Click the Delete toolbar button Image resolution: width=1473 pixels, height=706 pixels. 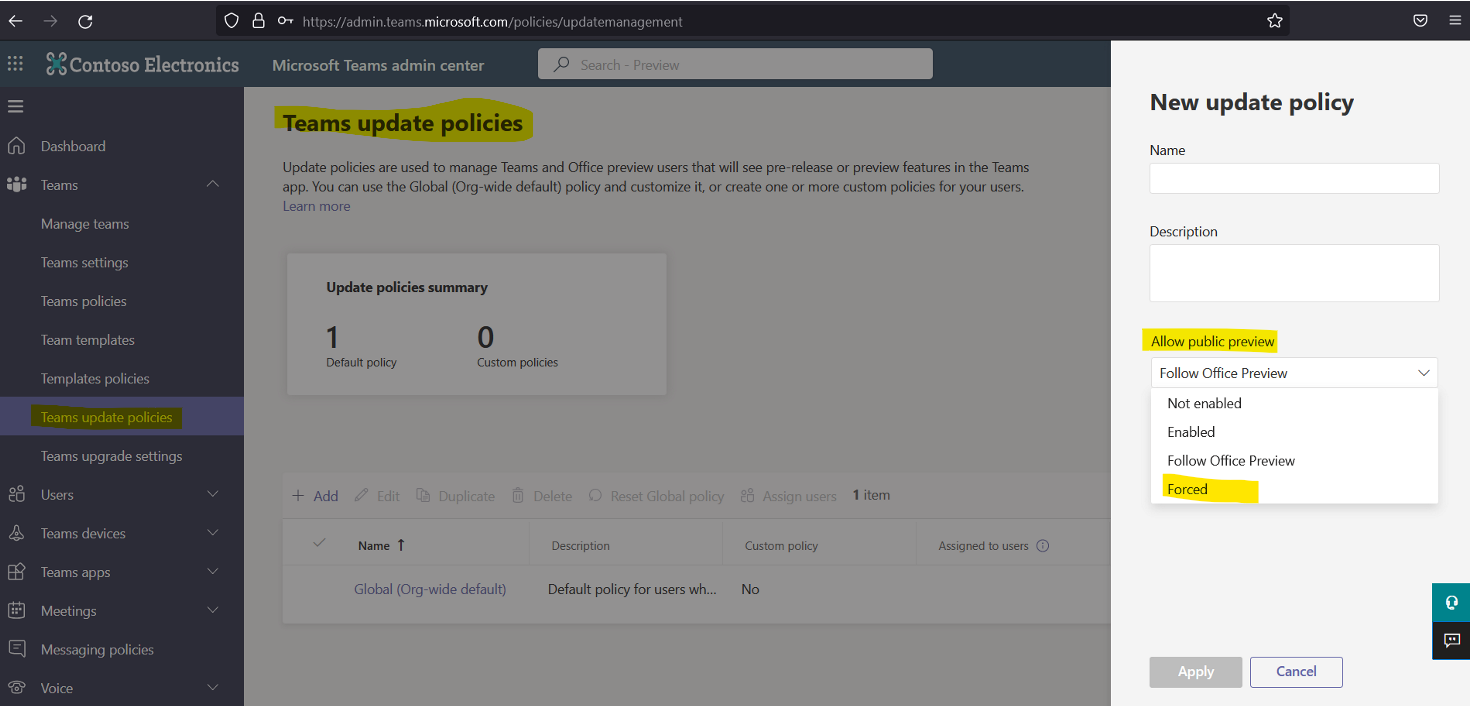(x=542, y=496)
